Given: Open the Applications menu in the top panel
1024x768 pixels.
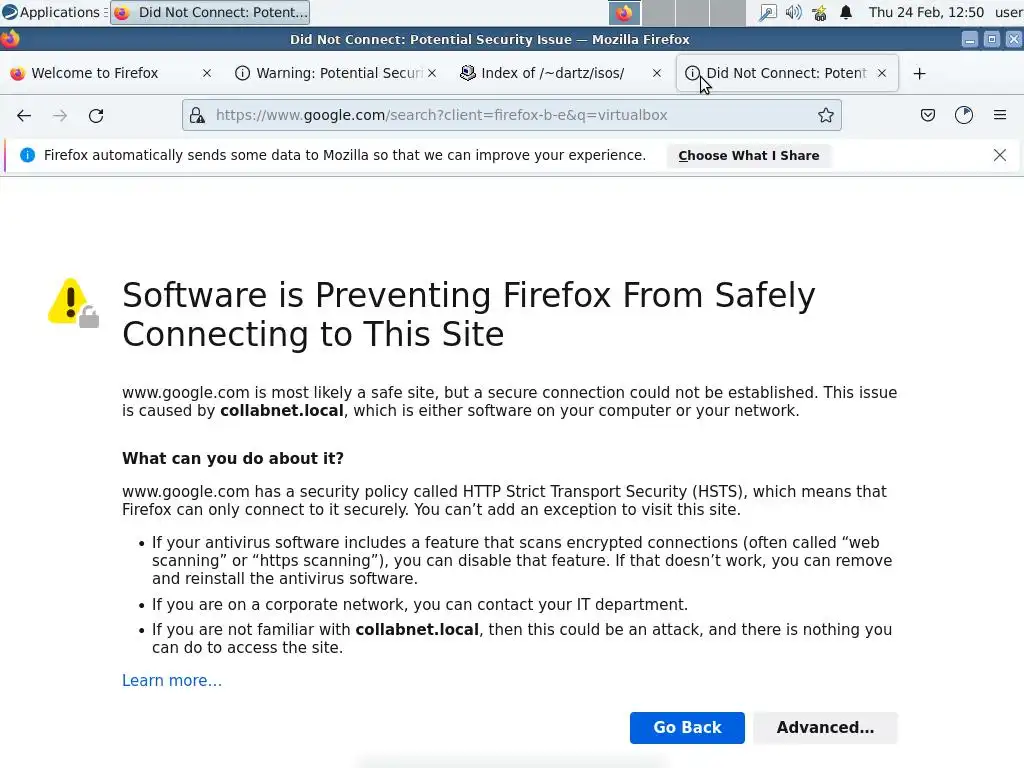Looking at the screenshot, I should click(52, 12).
